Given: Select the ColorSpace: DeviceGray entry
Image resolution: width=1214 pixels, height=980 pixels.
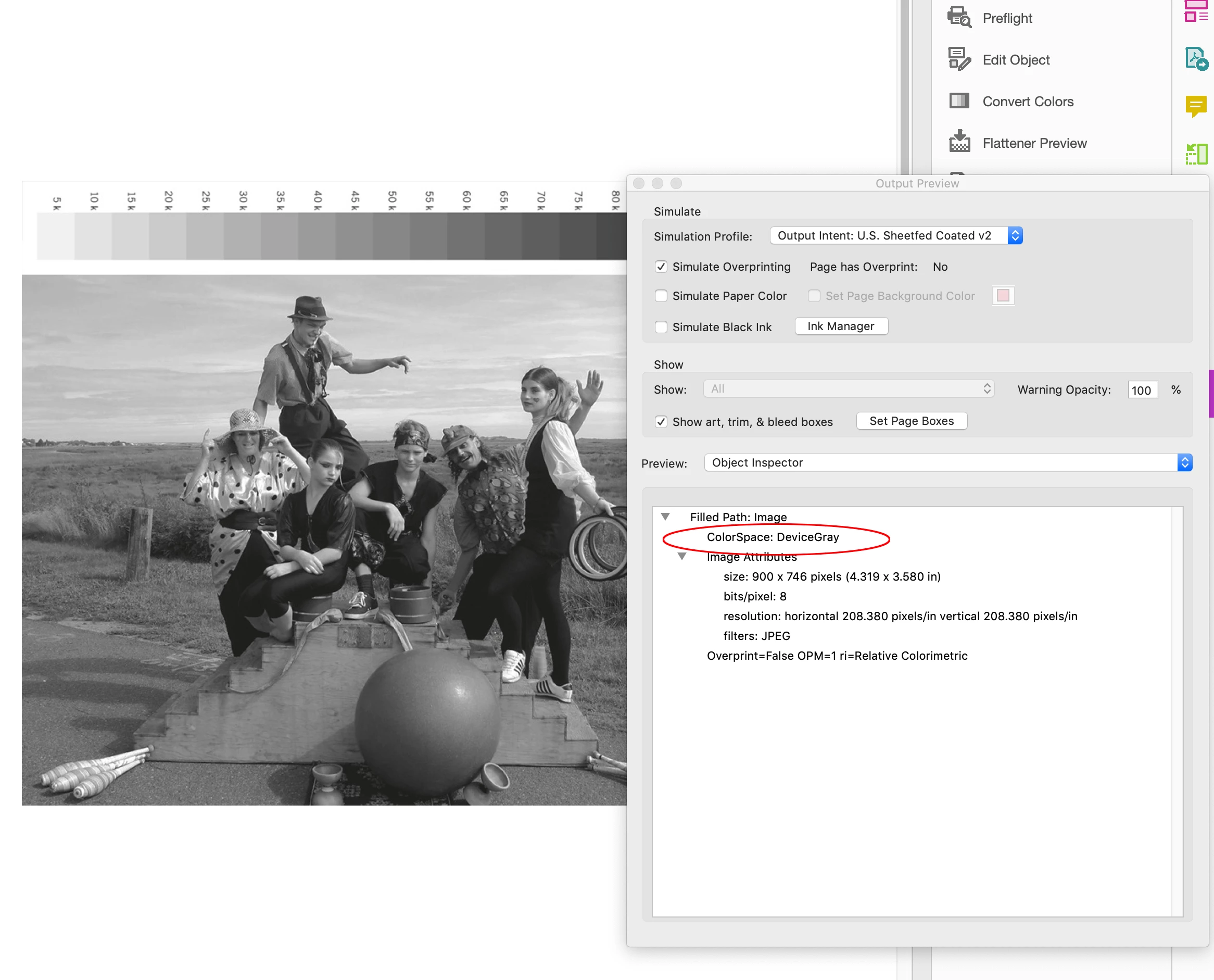Looking at the screenshot, I should pyautogui.click(x=772, y=537).
